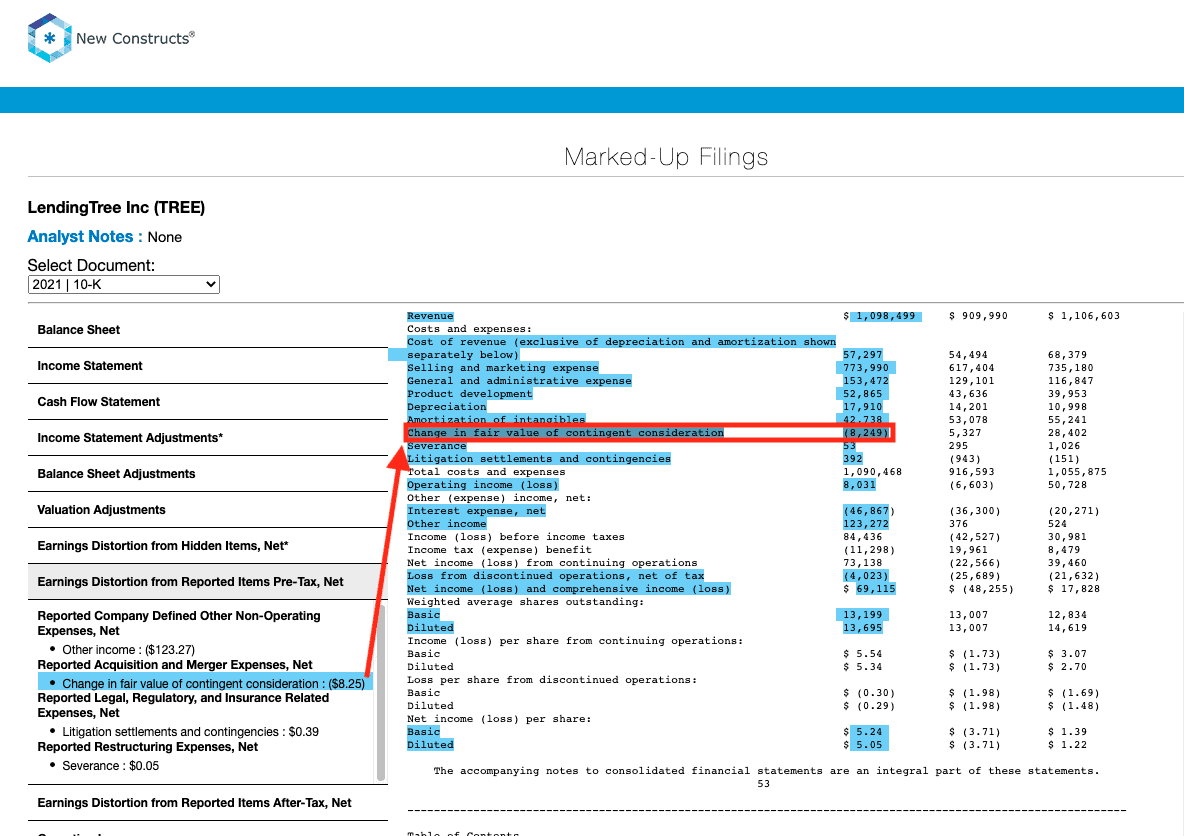The width and height of the screenshot is (1184, 836).
Task: Click the highlighted 8,031 operating income value
Action: (x=859, y=485)
